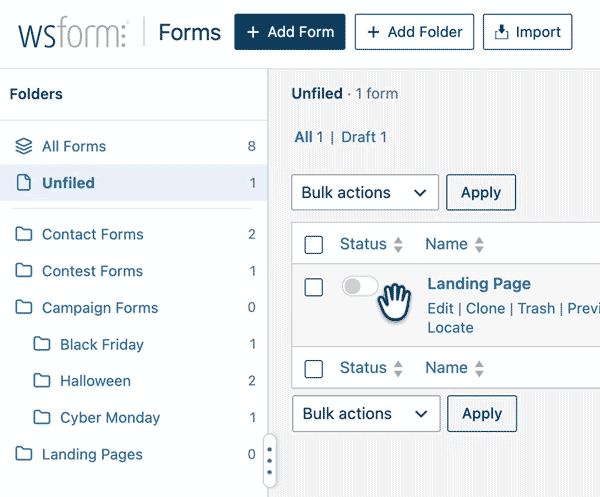
Task: Open the Black Friday subfolder
Action: pyautogui.click(x=133, y=344)
